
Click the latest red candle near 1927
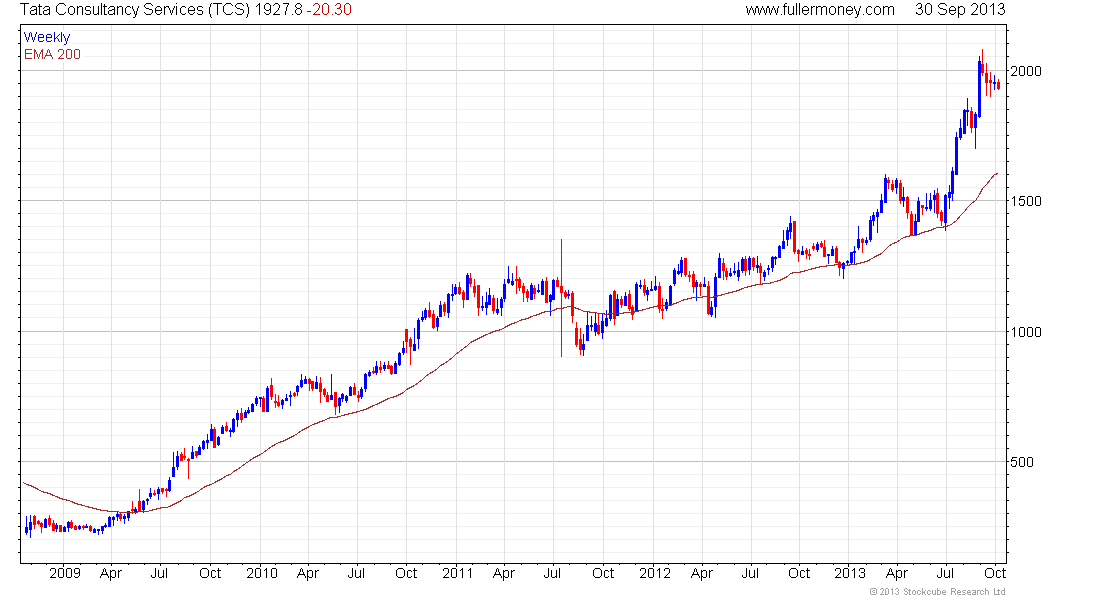998,85
